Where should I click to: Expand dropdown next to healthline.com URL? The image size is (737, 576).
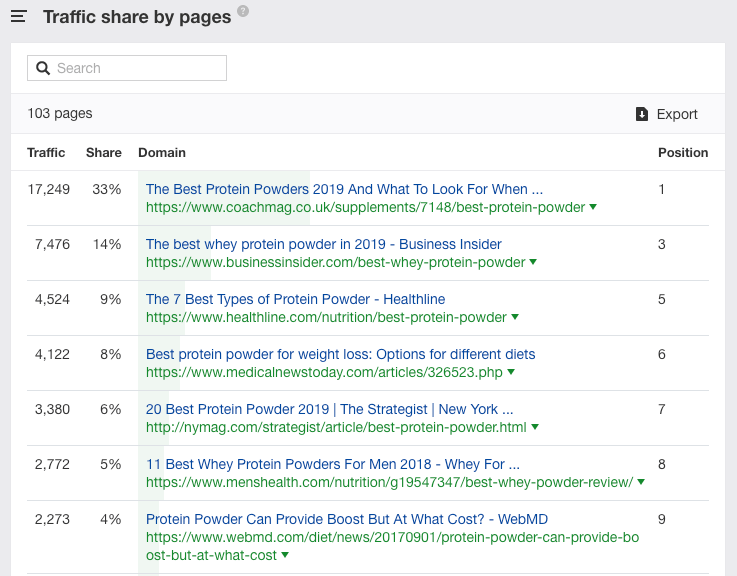pos(515,317)
